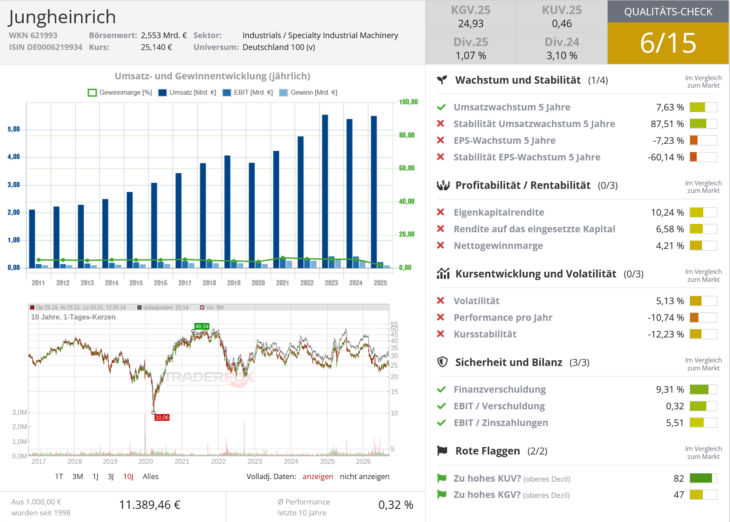Toggle the Umsatz [Mrd. €] legend series

tap(187, 93)
